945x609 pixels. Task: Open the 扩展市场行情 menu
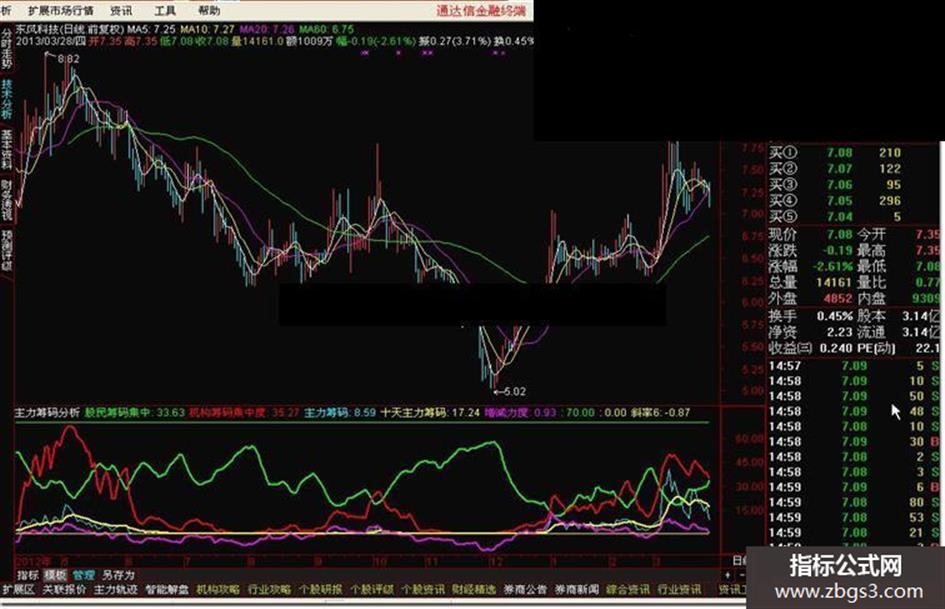pyautogui.click(x=61, y=10)
